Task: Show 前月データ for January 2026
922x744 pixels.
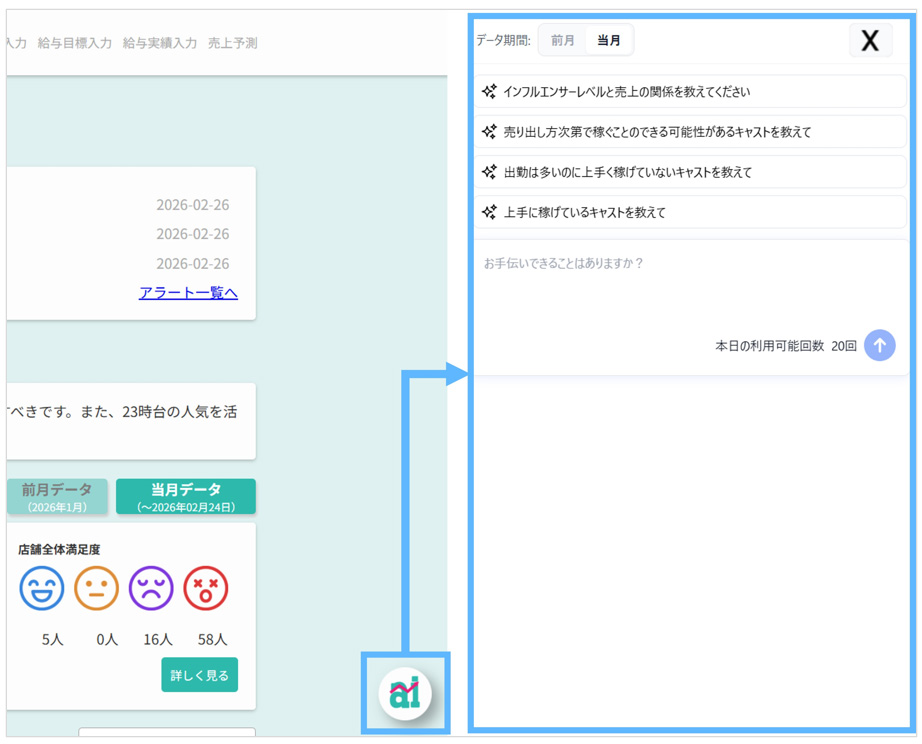Action: pos(57,496)
